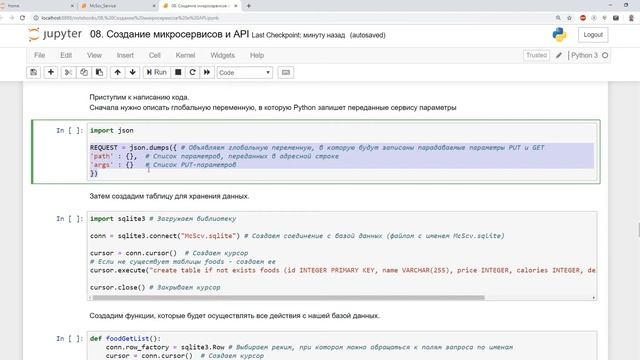Open the zoom magnifier icon in address bar
This screenshot has width=640, height=360.
[558, 18]
